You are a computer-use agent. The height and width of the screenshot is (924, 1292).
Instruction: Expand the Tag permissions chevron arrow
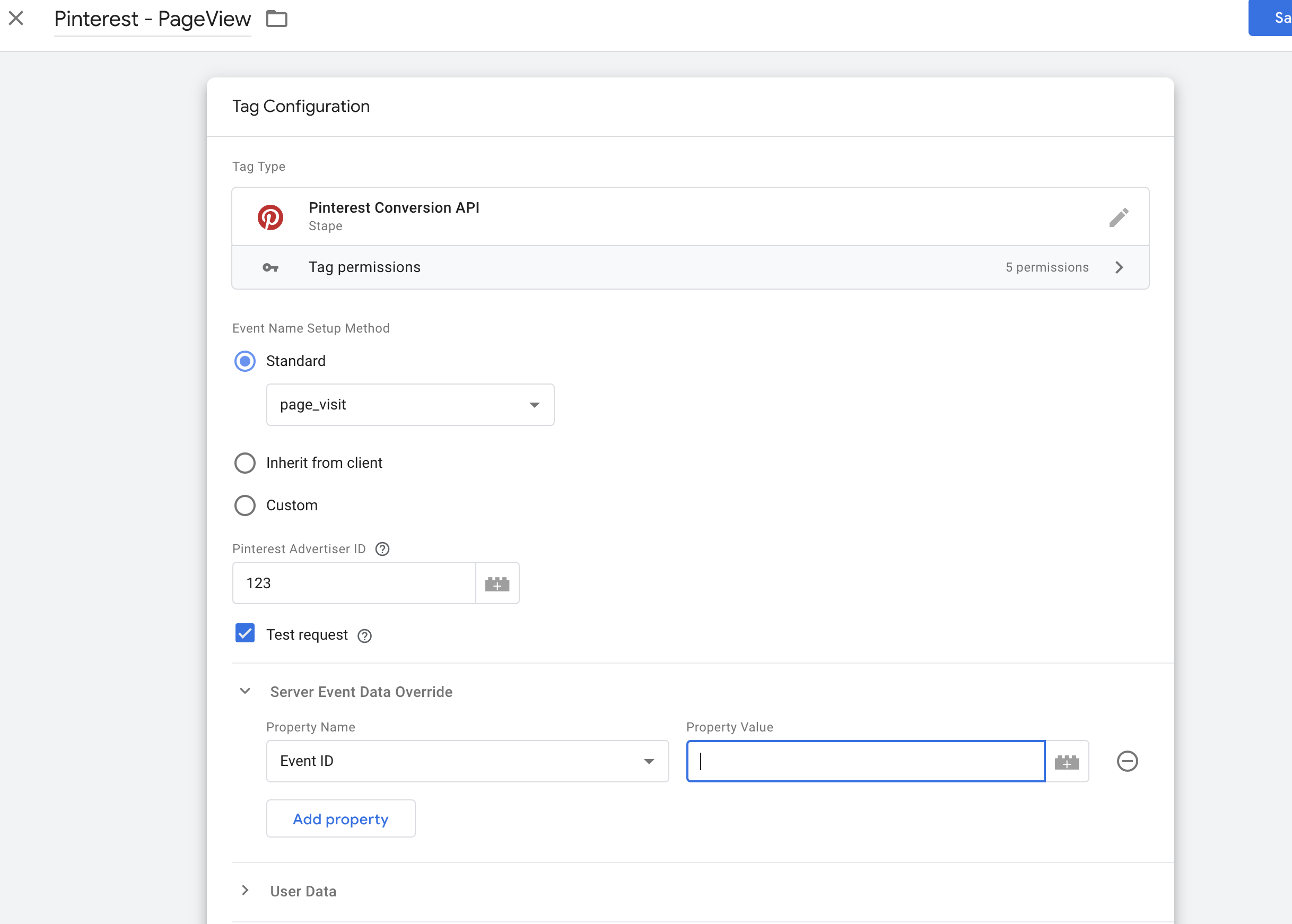pyautogui.click(x=1119, y=267)
